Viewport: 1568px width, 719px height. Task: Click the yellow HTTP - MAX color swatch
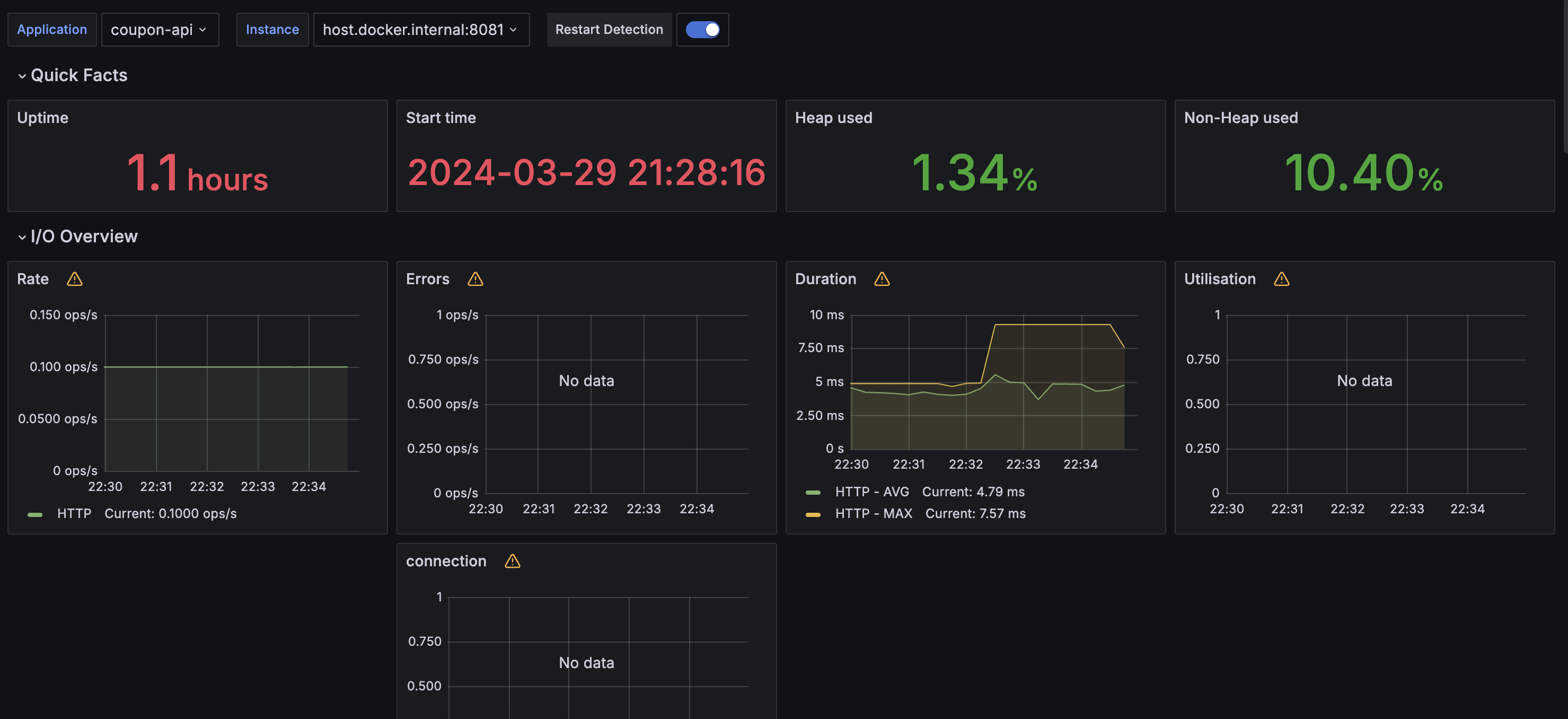click(813, 514)
